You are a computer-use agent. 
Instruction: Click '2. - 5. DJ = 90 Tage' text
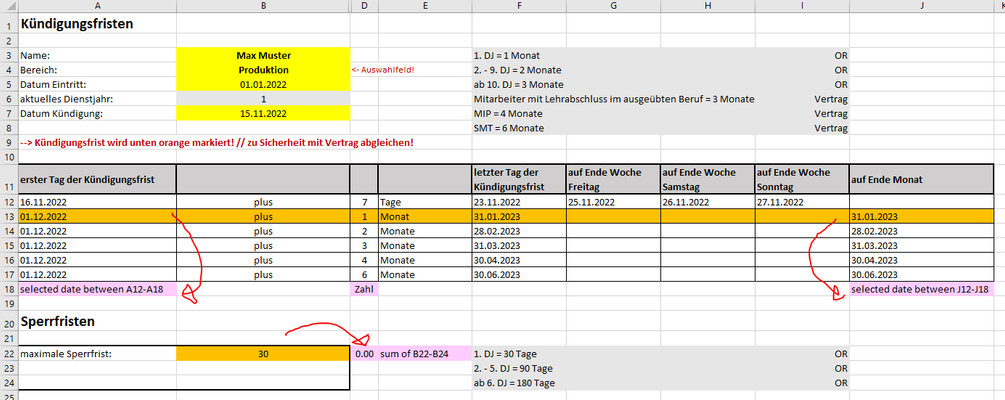coord(513,368)
